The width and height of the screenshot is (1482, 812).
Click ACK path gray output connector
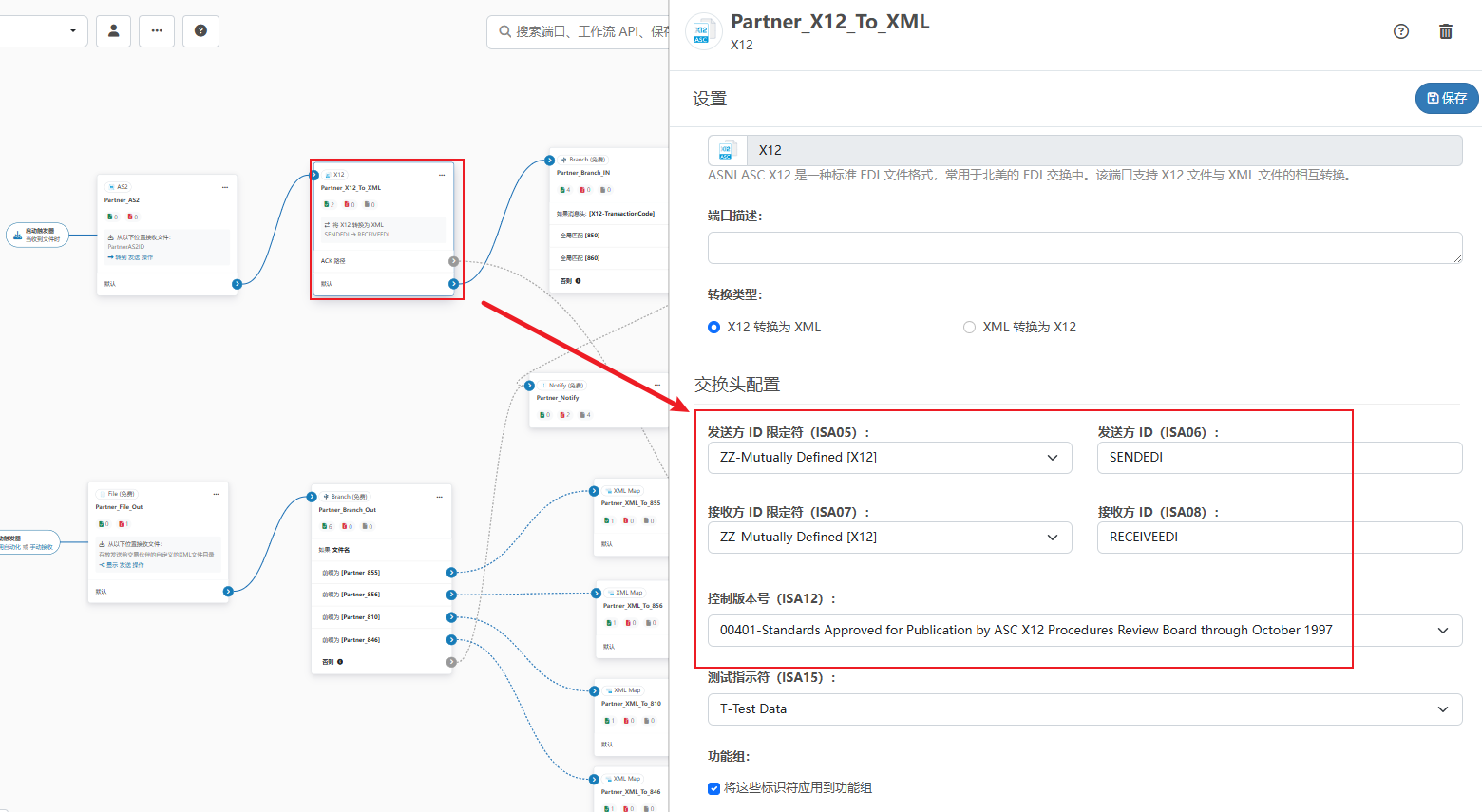point(453,261)
